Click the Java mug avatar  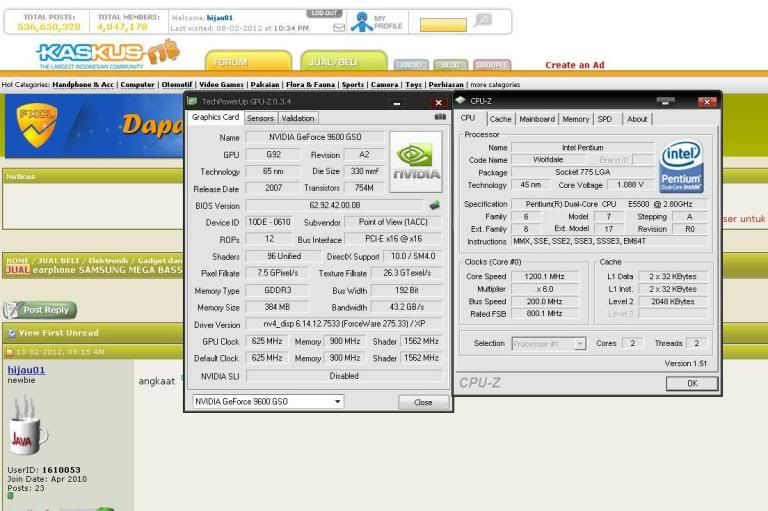[28, 425]
